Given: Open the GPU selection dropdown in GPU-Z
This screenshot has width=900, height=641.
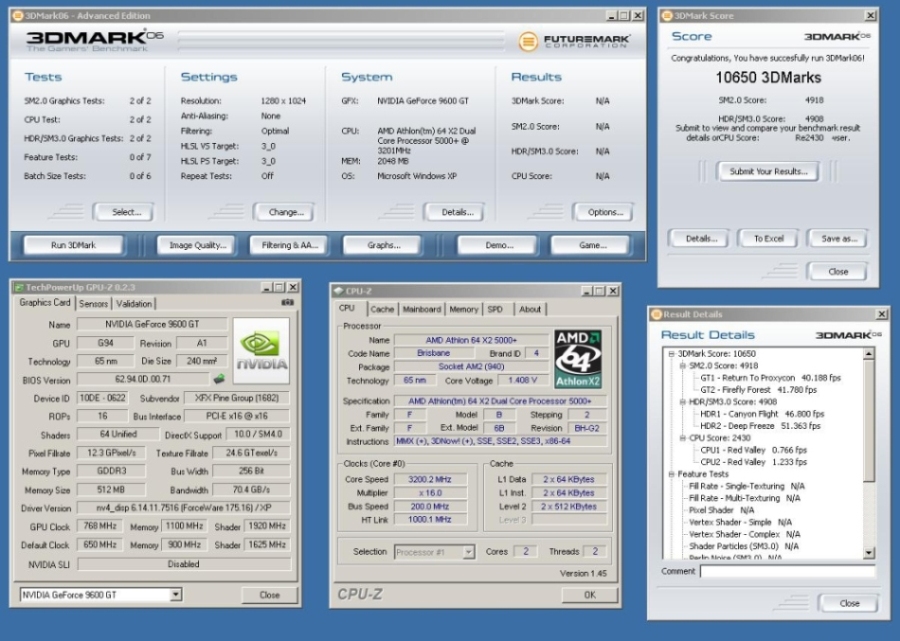Looking at the screenshot, I should tap(176, 595).
